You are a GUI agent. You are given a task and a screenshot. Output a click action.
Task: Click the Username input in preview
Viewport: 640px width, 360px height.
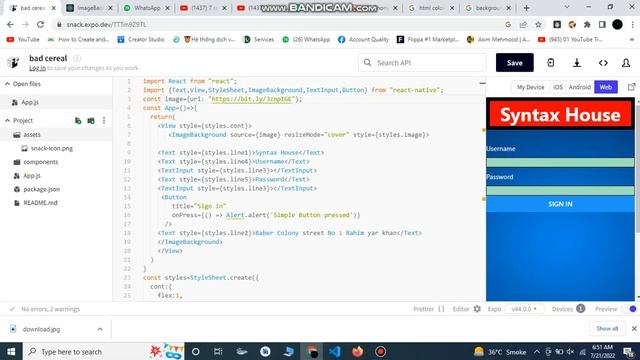[x=560, y=162]
